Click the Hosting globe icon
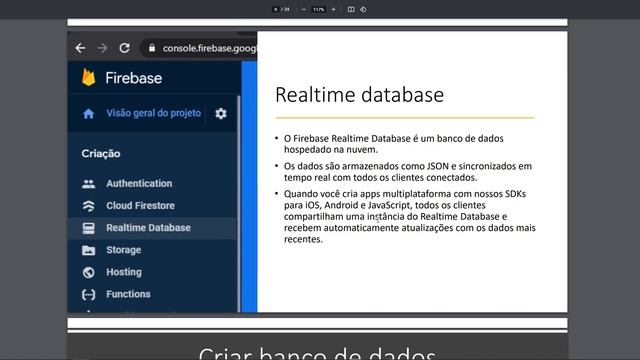This screenshot has height=360, width=640. [x=89, y=272]
